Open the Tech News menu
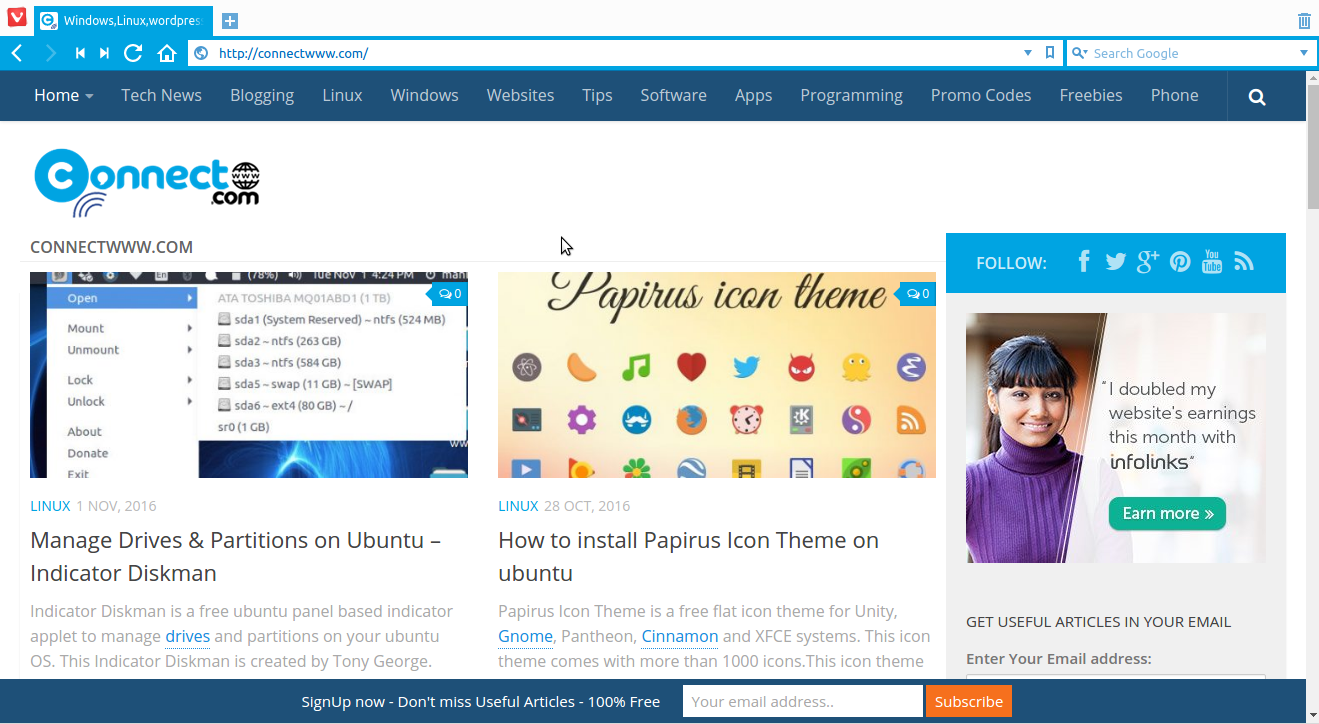 (x=161, y=96)
